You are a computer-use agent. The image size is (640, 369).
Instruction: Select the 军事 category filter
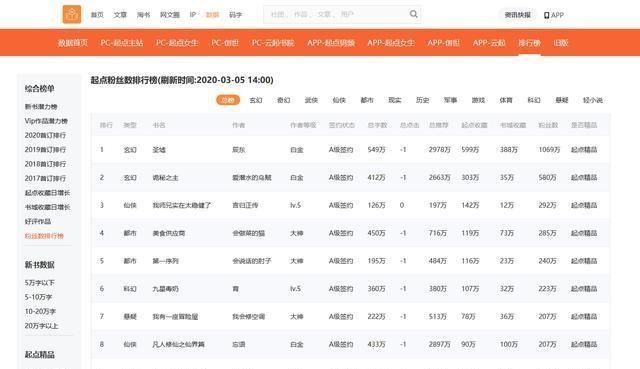pyautogui.click(x=450, y=100)
